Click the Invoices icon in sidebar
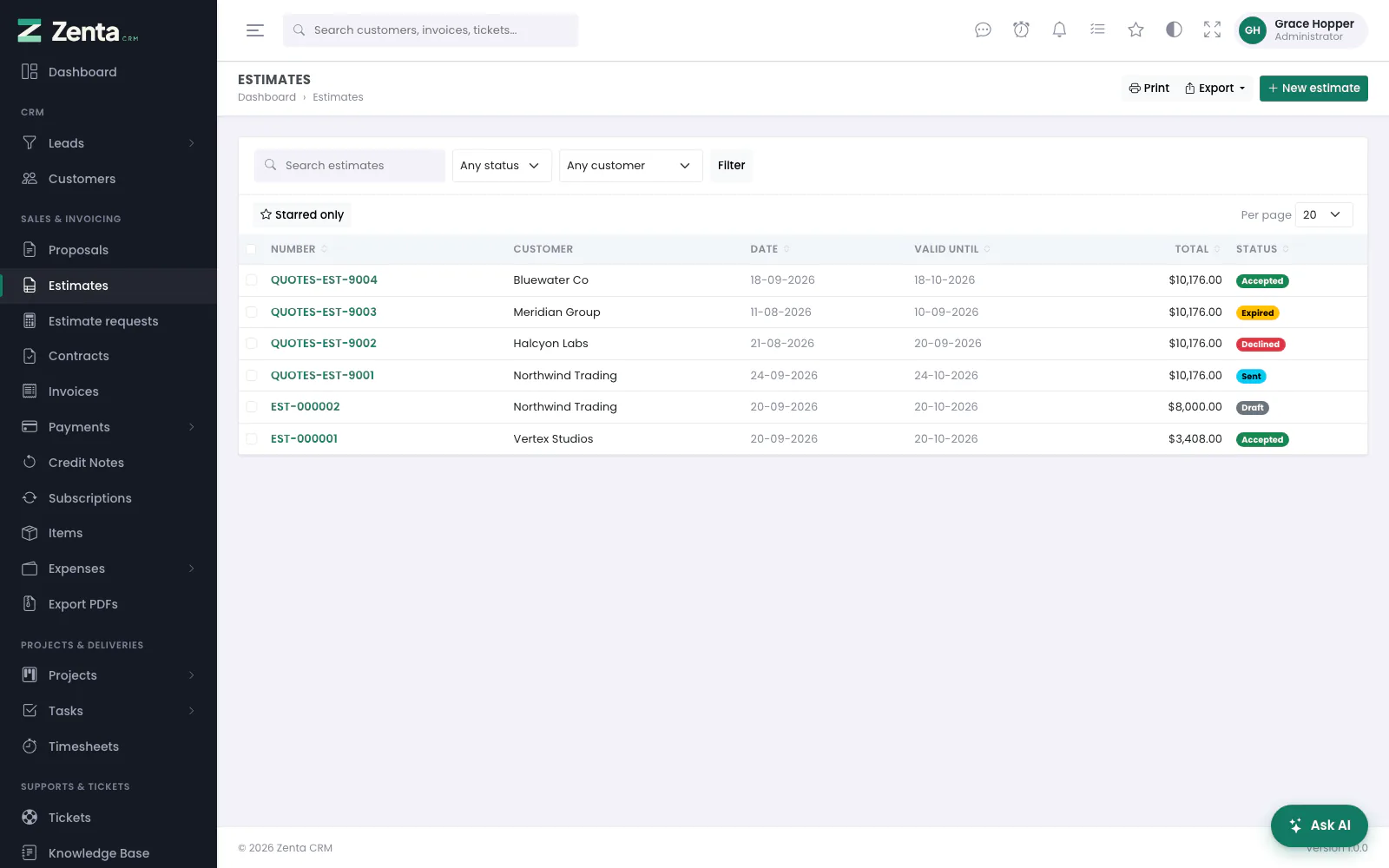 tap(30, 391)
